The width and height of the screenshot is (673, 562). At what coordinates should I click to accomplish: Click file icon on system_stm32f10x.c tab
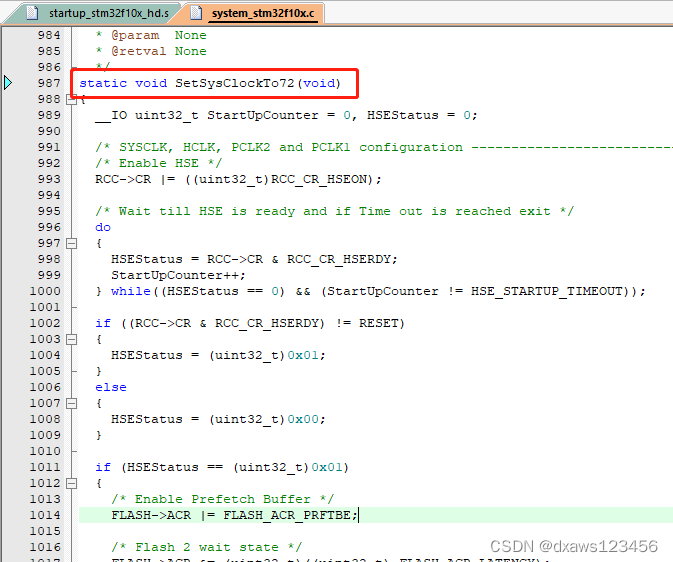(x=196, y=13)
